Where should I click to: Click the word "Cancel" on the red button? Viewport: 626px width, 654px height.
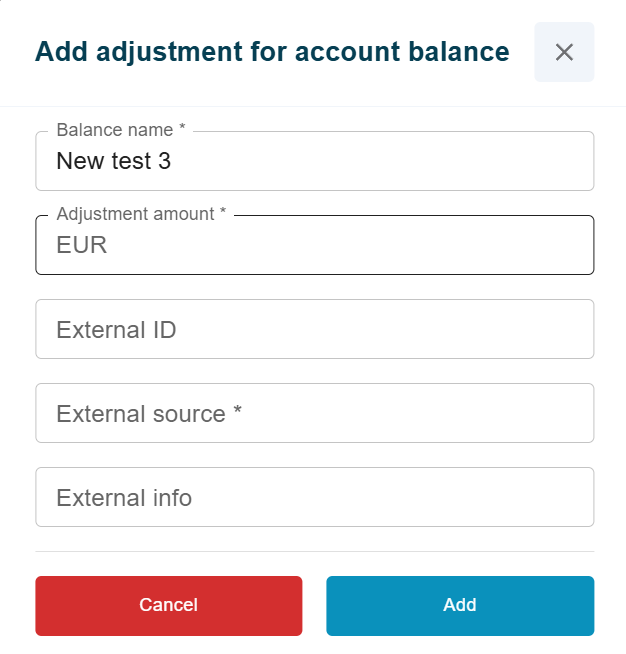pyautogui.click(x=168, y=605)
